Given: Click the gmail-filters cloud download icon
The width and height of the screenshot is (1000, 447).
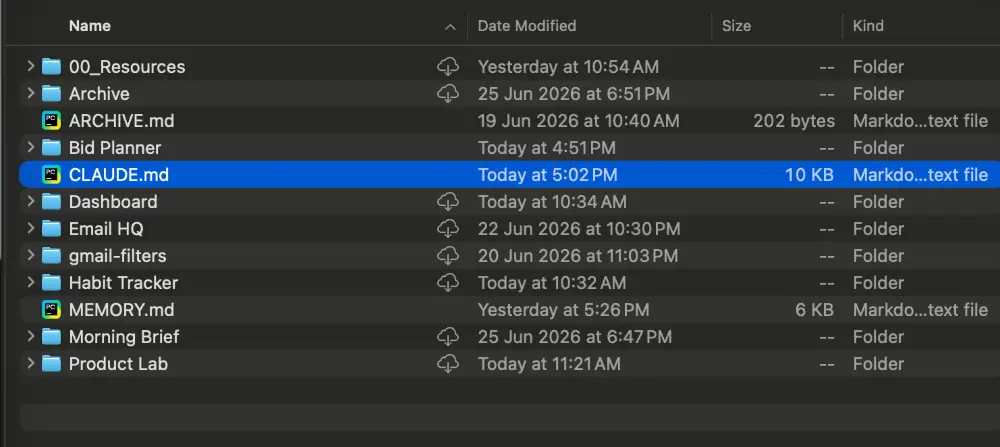Looking at the screenshot, I should [x=448, y=256].
